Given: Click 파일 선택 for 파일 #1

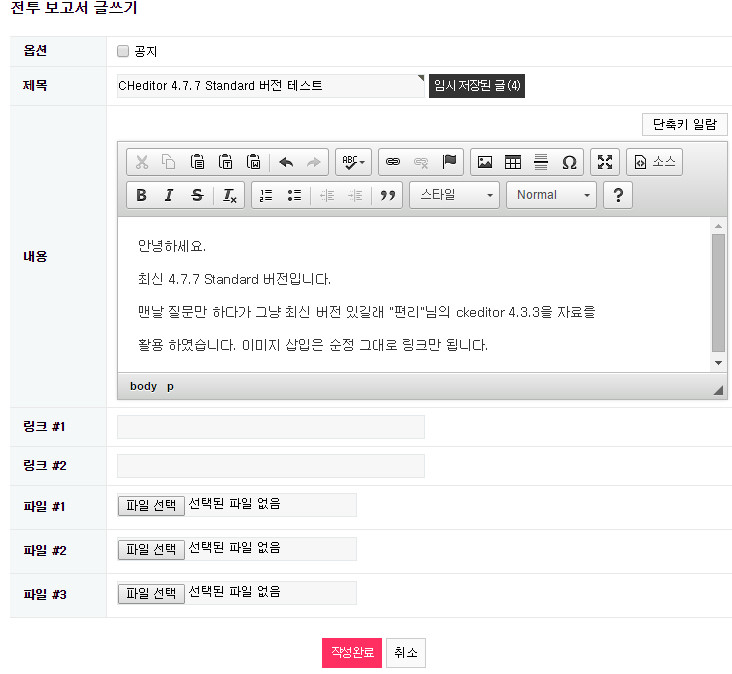Looking at the screenshot, I should click(x=151, y=505).
